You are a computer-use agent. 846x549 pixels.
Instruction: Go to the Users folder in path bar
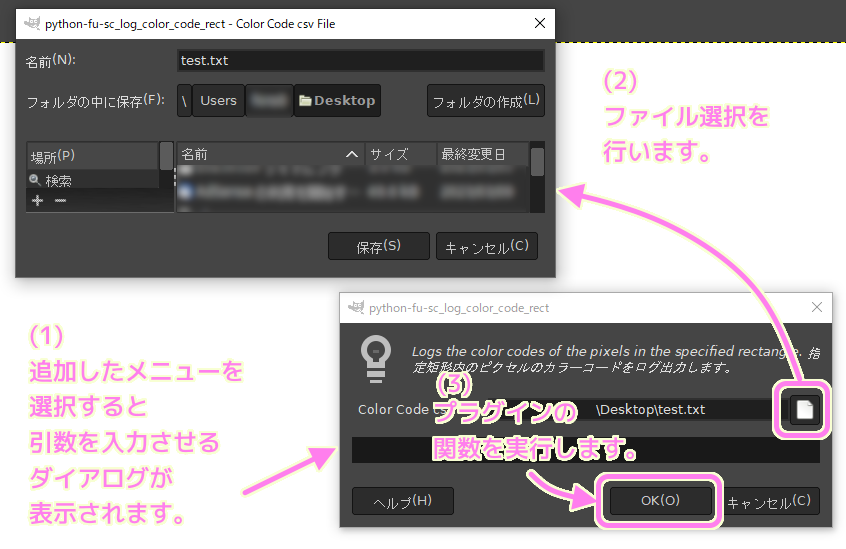[219, 101]
